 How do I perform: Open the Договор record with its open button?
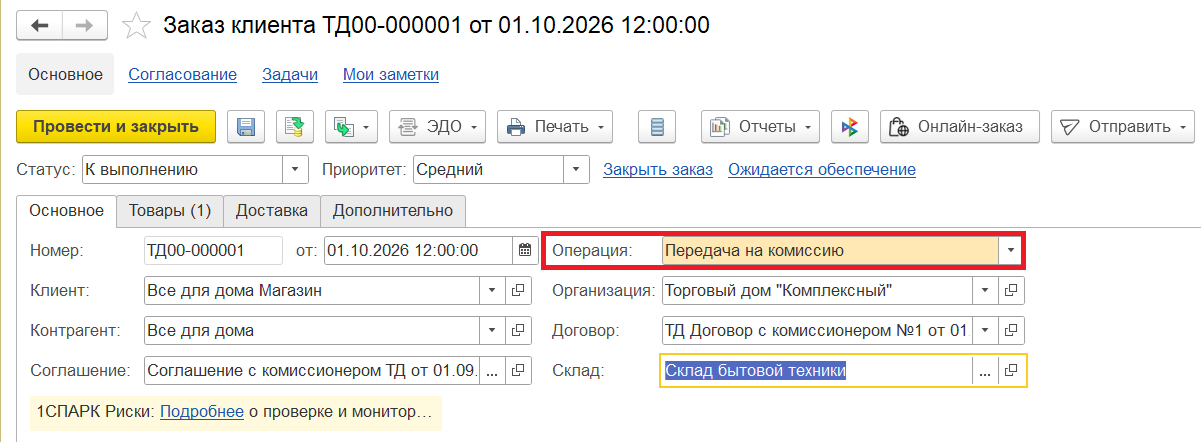(1011, 330)
